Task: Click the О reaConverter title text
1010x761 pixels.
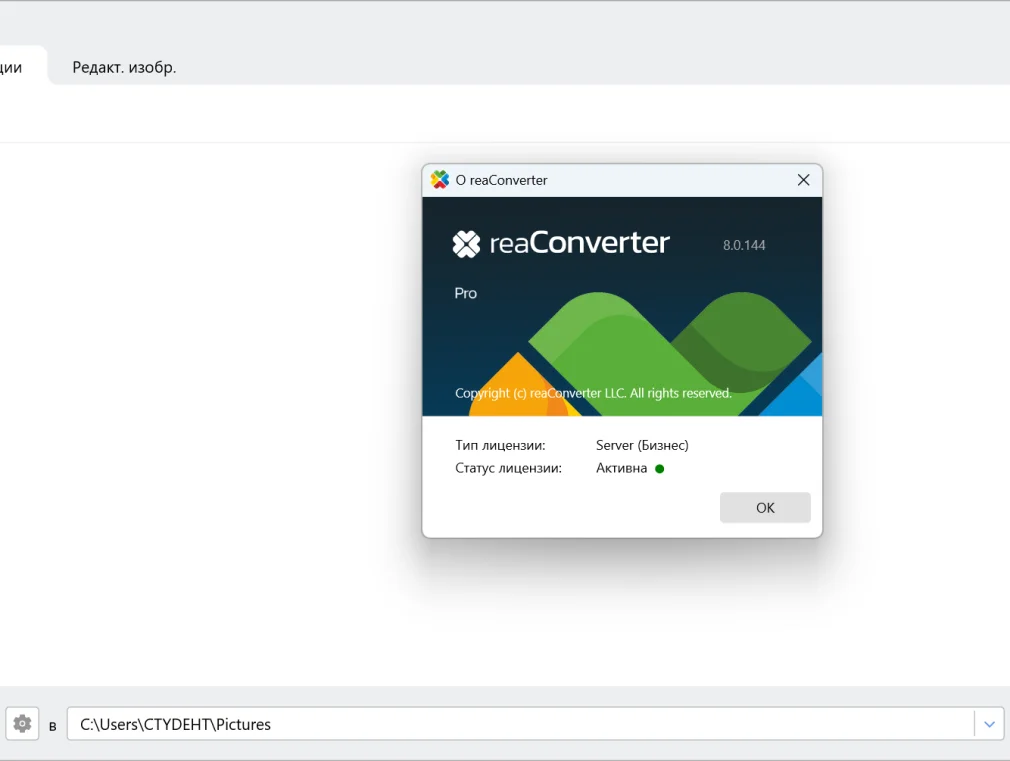Action: coord(502,180)
